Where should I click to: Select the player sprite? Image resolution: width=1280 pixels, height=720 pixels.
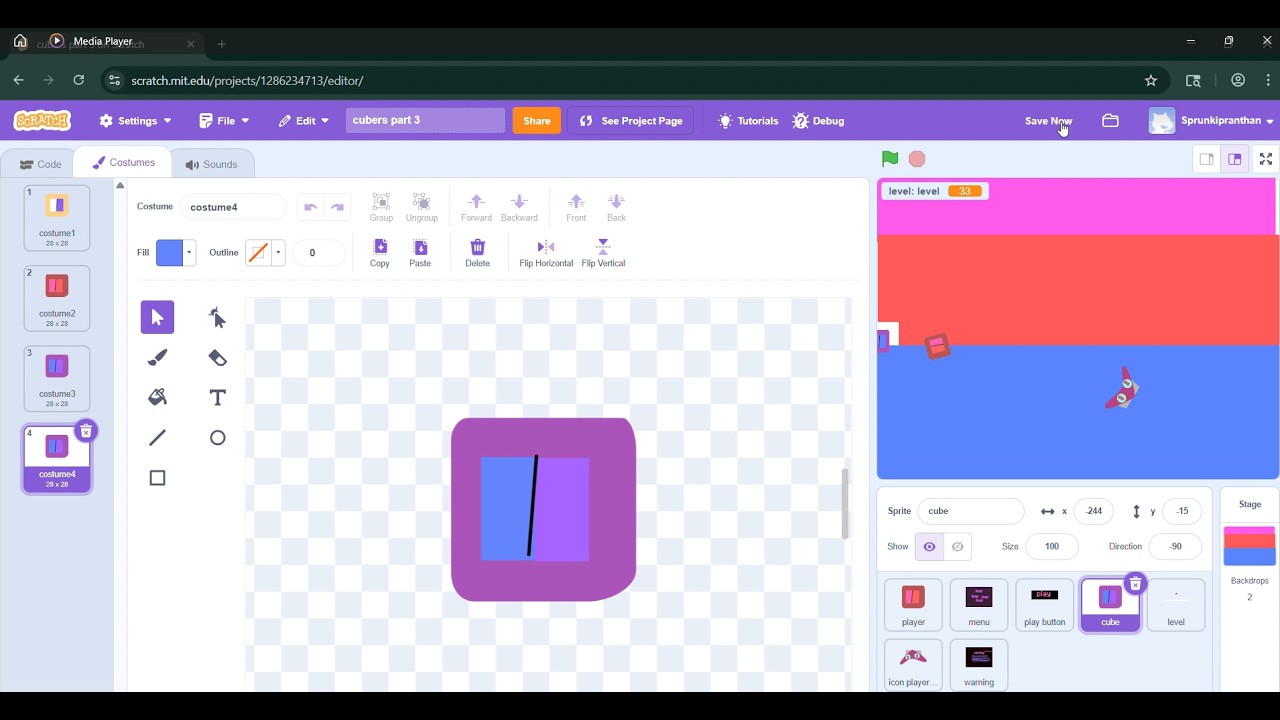pyautogui.click(x=913, y=605)
